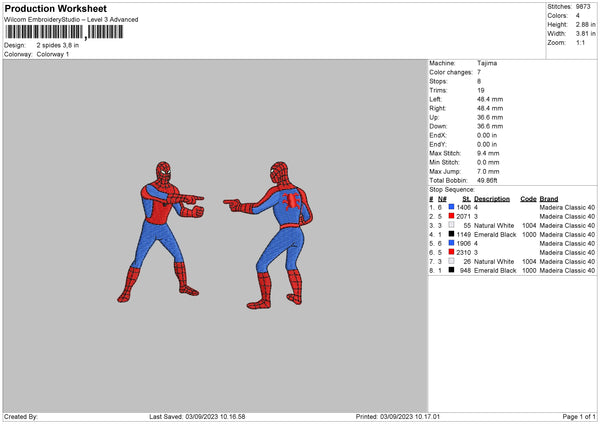Choose the white swatch in stop row 7
The width and height of the screenshot is (600, 424).
tap(452, 261)
